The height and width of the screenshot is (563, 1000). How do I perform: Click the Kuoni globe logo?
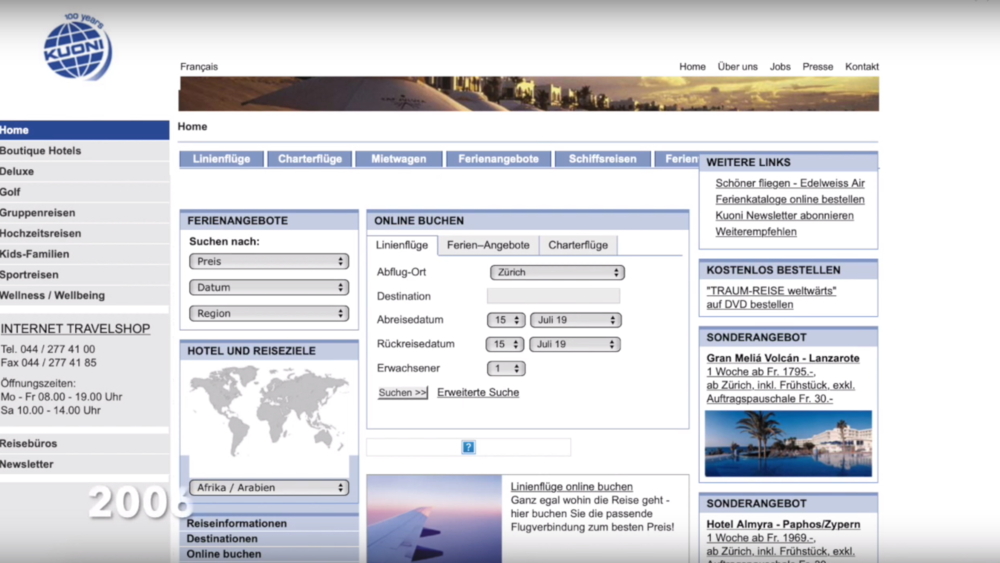pos(77,49)
